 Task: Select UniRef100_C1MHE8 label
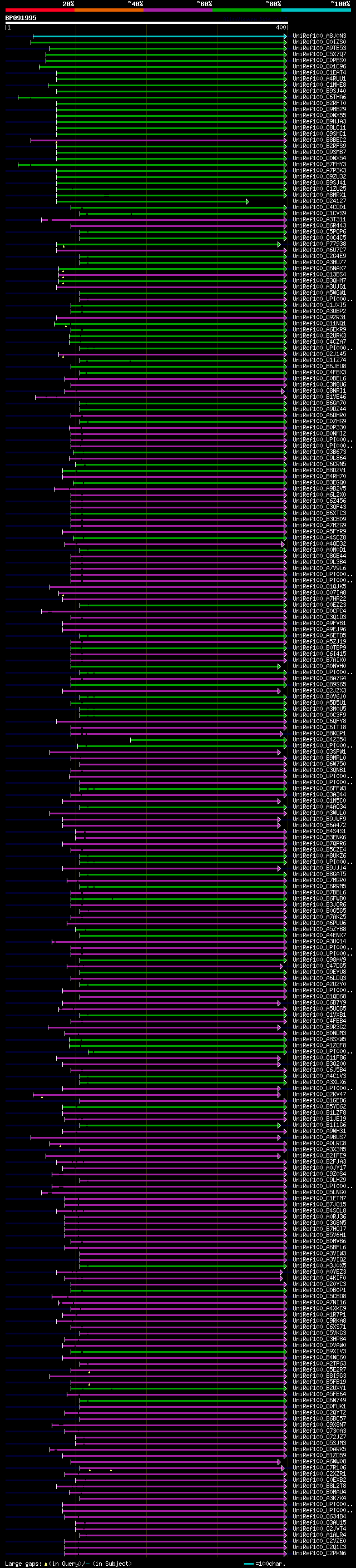(x=319, y=85)
